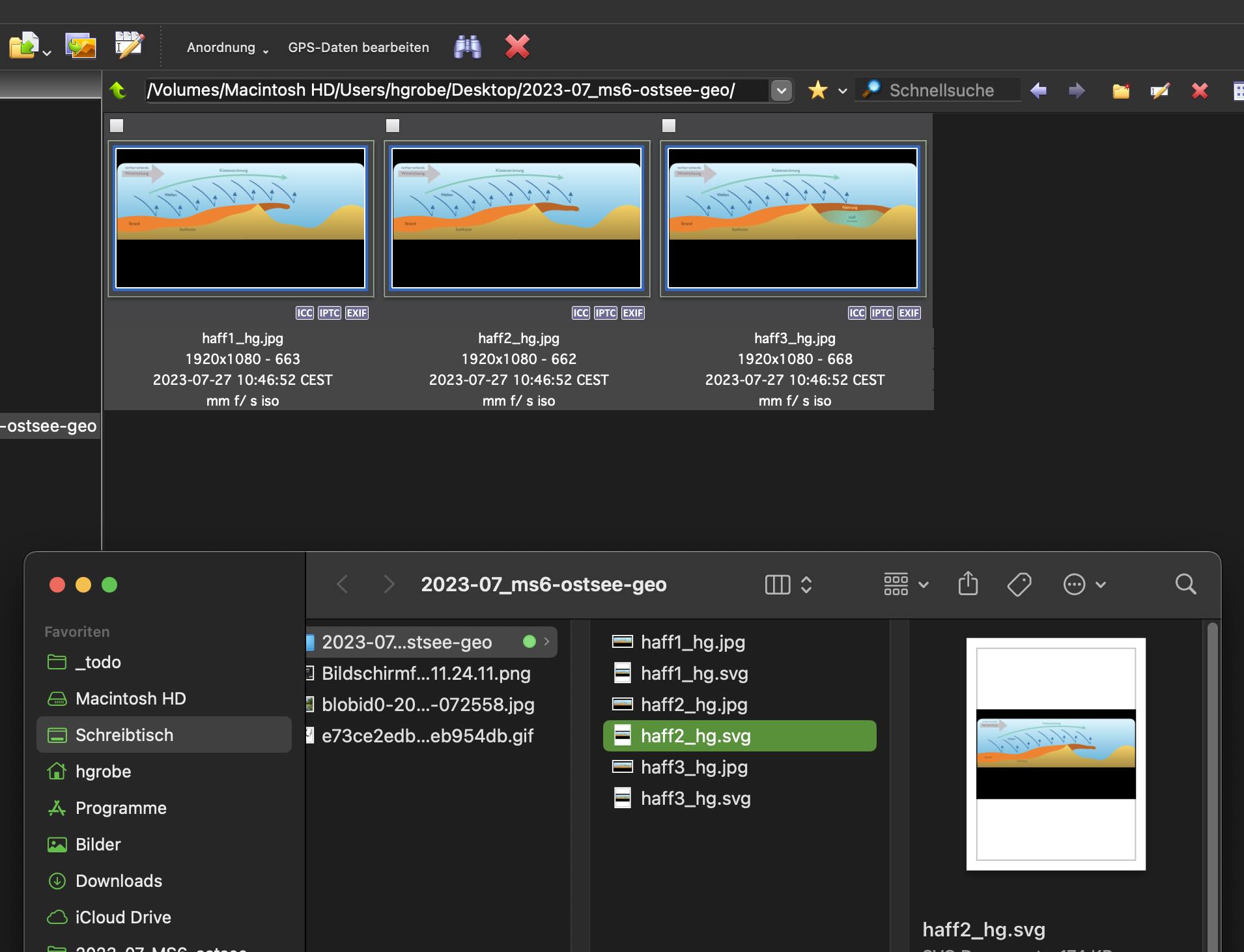The height and width of the screenshot is (952, 1244).
Task: Click the binoculars search icon
Action: tap(467, 47)
